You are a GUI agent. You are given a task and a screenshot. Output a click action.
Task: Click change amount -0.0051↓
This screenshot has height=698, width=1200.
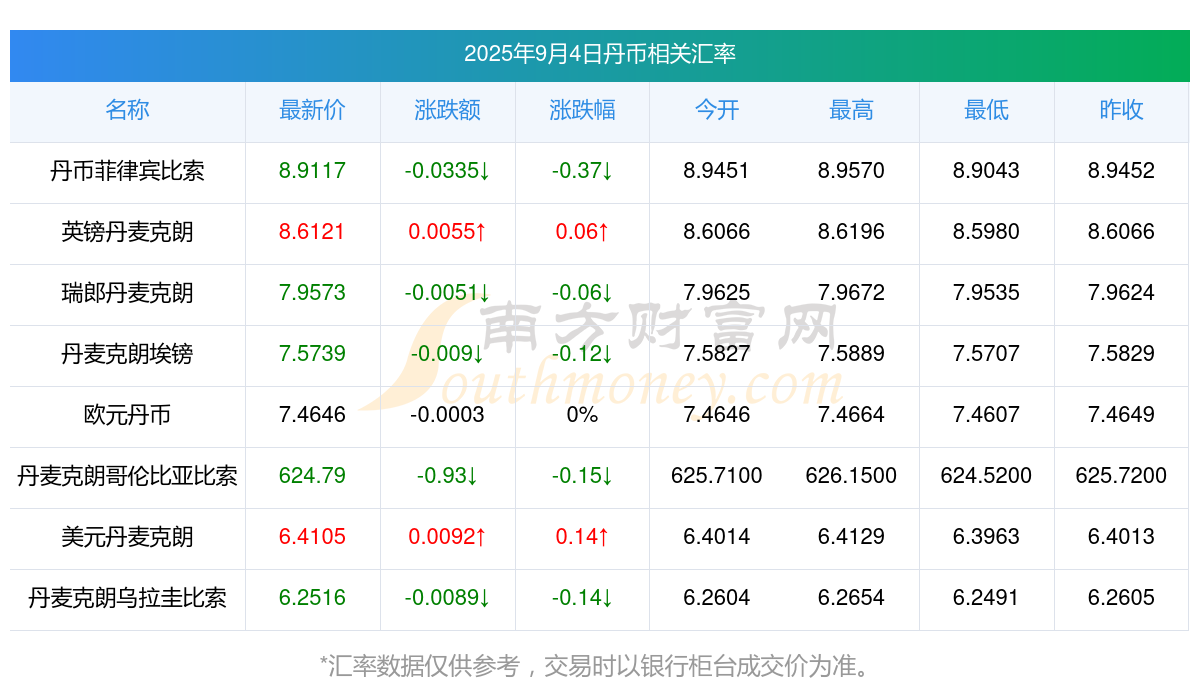[x=448, y=293]
